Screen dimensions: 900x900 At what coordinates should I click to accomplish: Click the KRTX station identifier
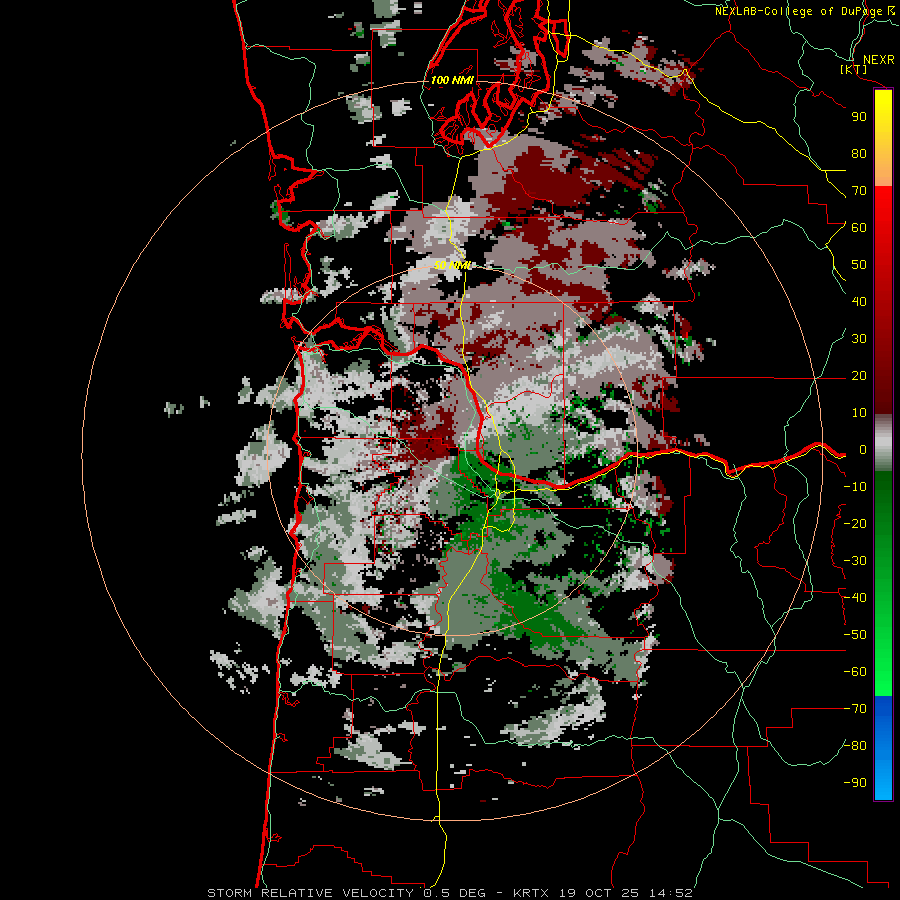tap(531, 893)
